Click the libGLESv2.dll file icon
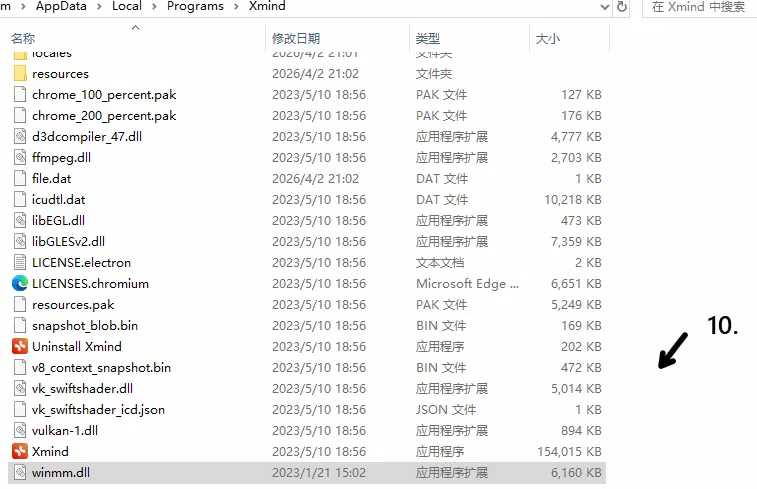Viewport: 757px width, 489px height. click(20, 242)
